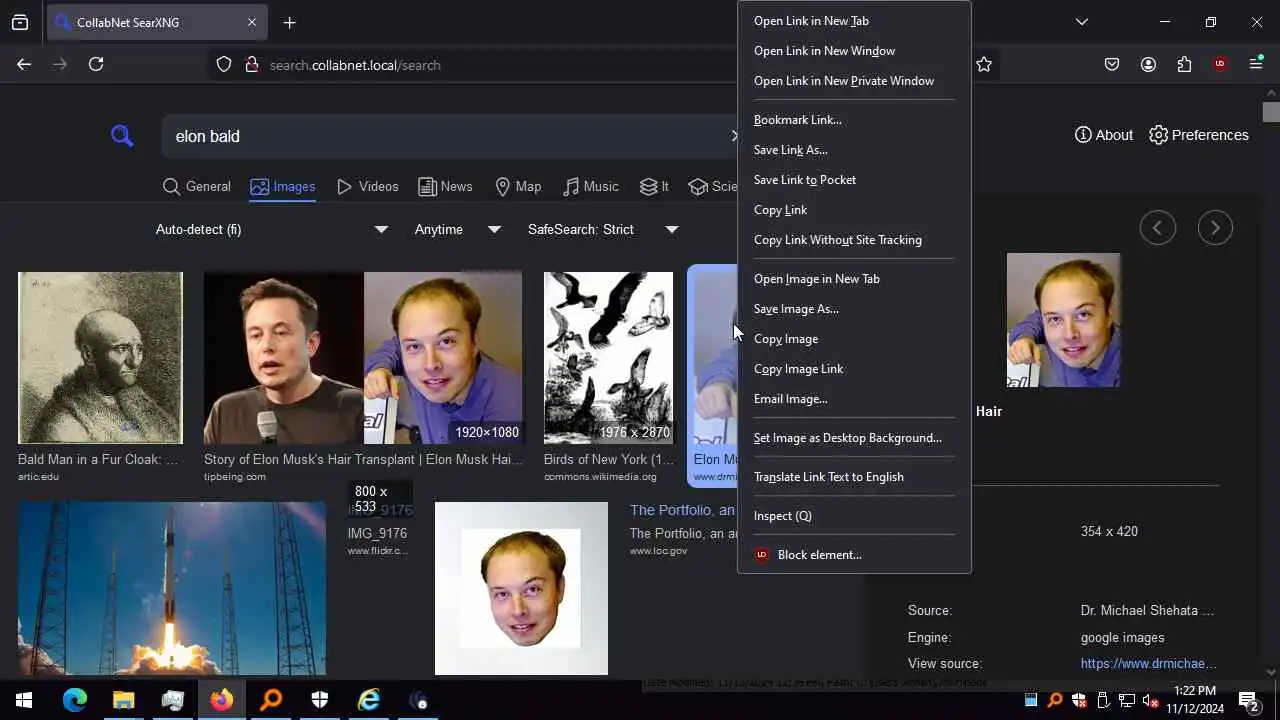Bookmark this page with the star icon
Image resolution: width=1280 pixels, height=720 pixels.
click(x=984, y=64)
